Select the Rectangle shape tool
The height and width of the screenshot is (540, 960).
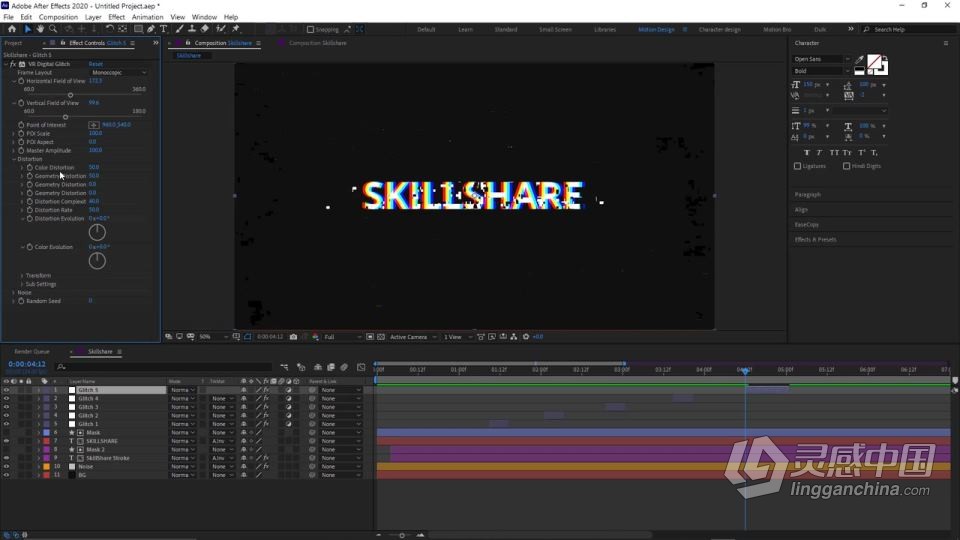coord(138,29)
